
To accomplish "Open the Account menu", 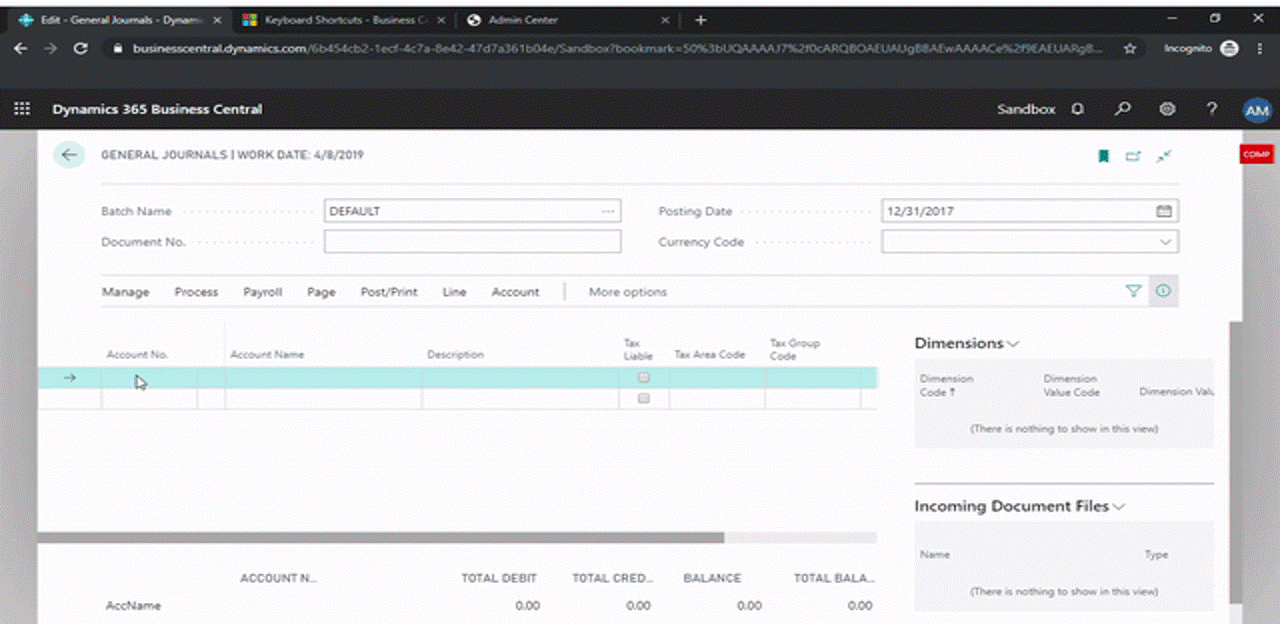I will tap(515, 292).
